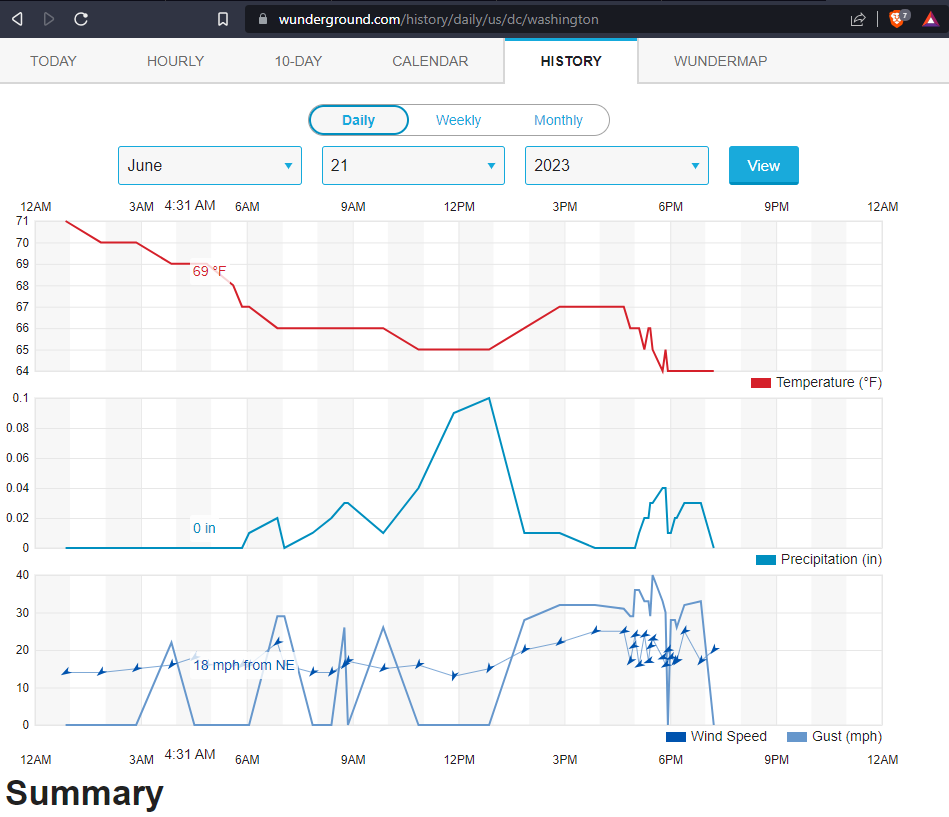This screenshot has height=817, width=949.
Task: View site security lock information
Action: (x=263, y=19)
